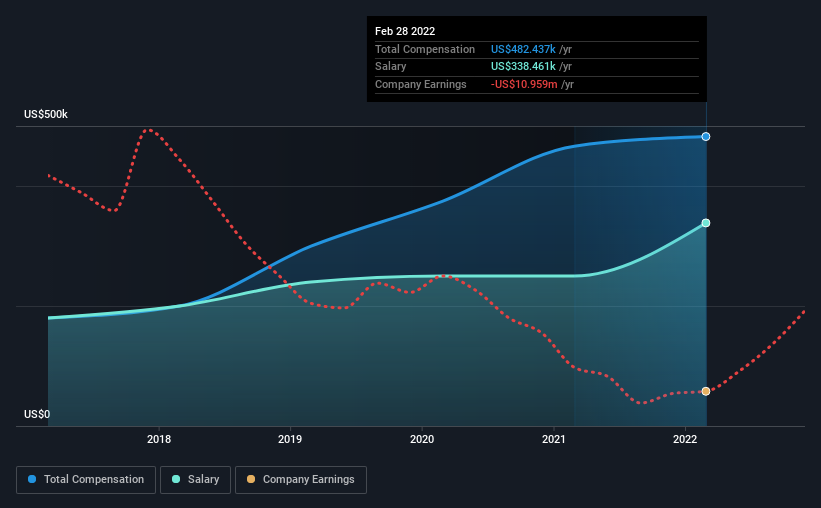The image size is (821, 508).
Task: Toggle the Total Compensation legend button
Action: pos(86,480)
